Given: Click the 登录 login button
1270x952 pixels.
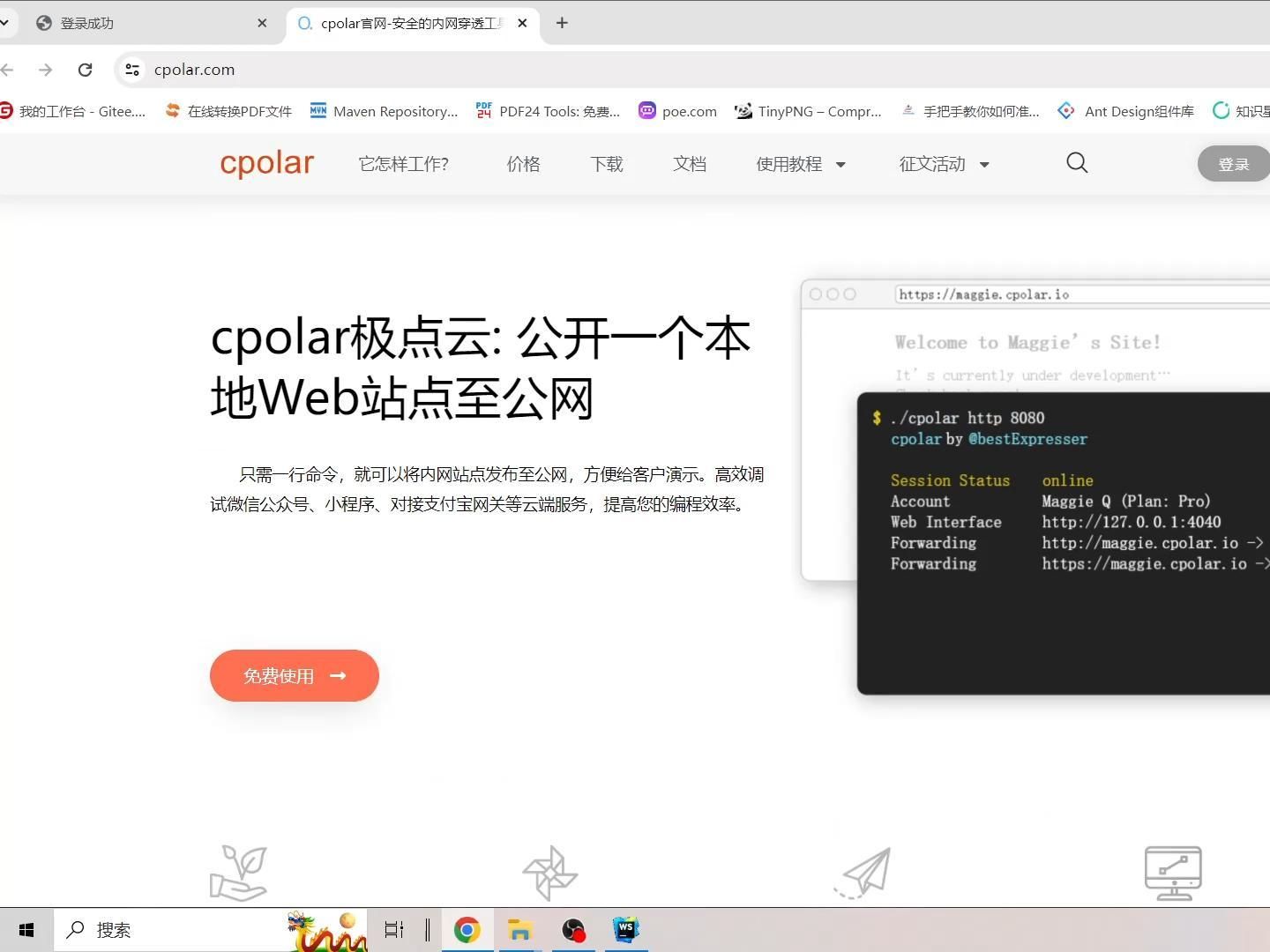Looking at the screenshot, I should (1234, 164).
